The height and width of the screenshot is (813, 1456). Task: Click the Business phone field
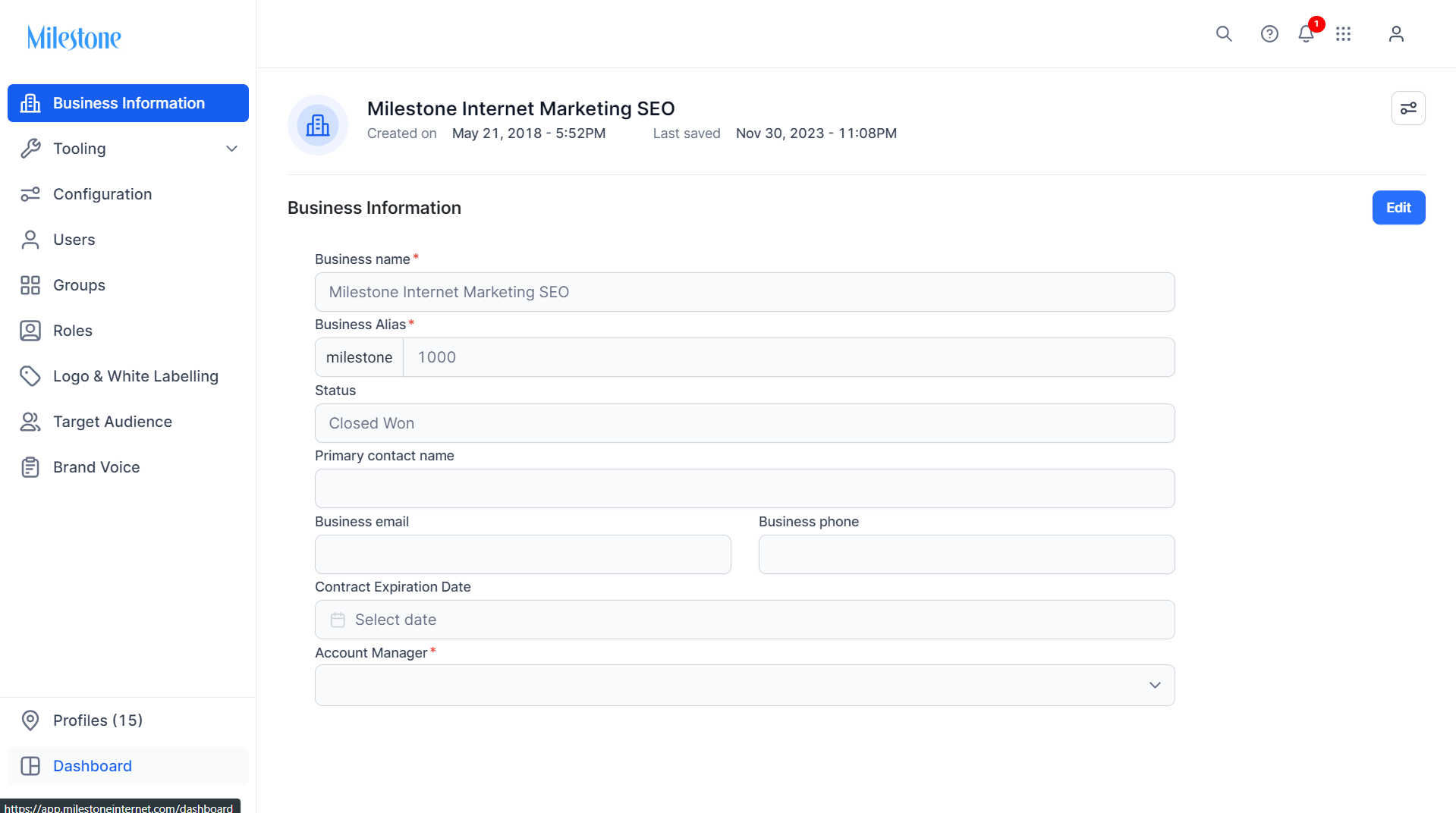pos(967,554)
